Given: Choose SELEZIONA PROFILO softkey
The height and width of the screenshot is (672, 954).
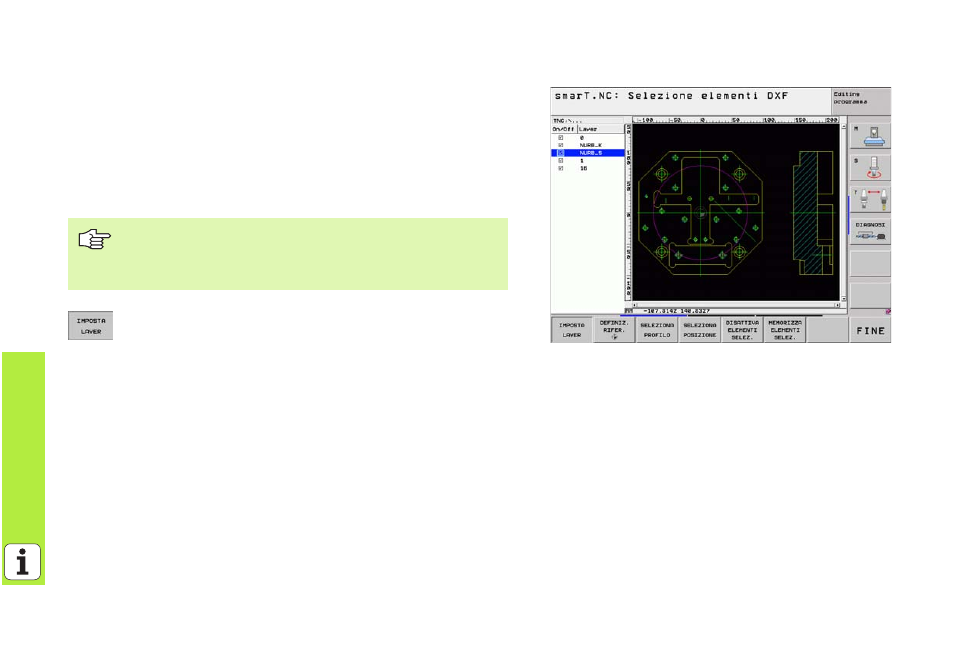Looking at the screenshot, I should click(x=656, y=330).
